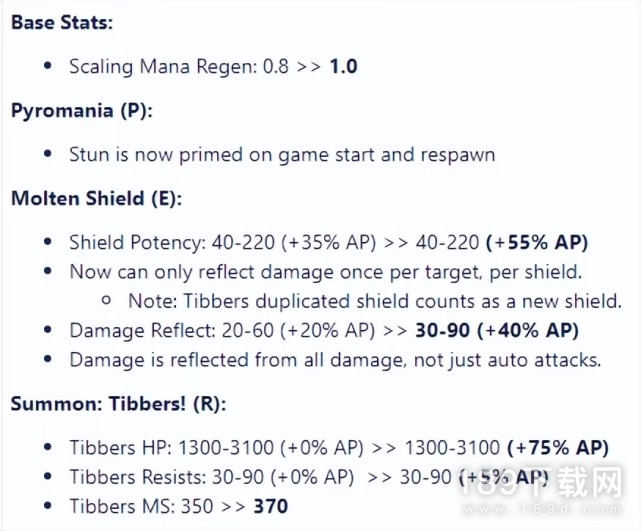Screen dimensions: 641x531
Task: Click the Damage Reflect line
Action: [324, 330]
